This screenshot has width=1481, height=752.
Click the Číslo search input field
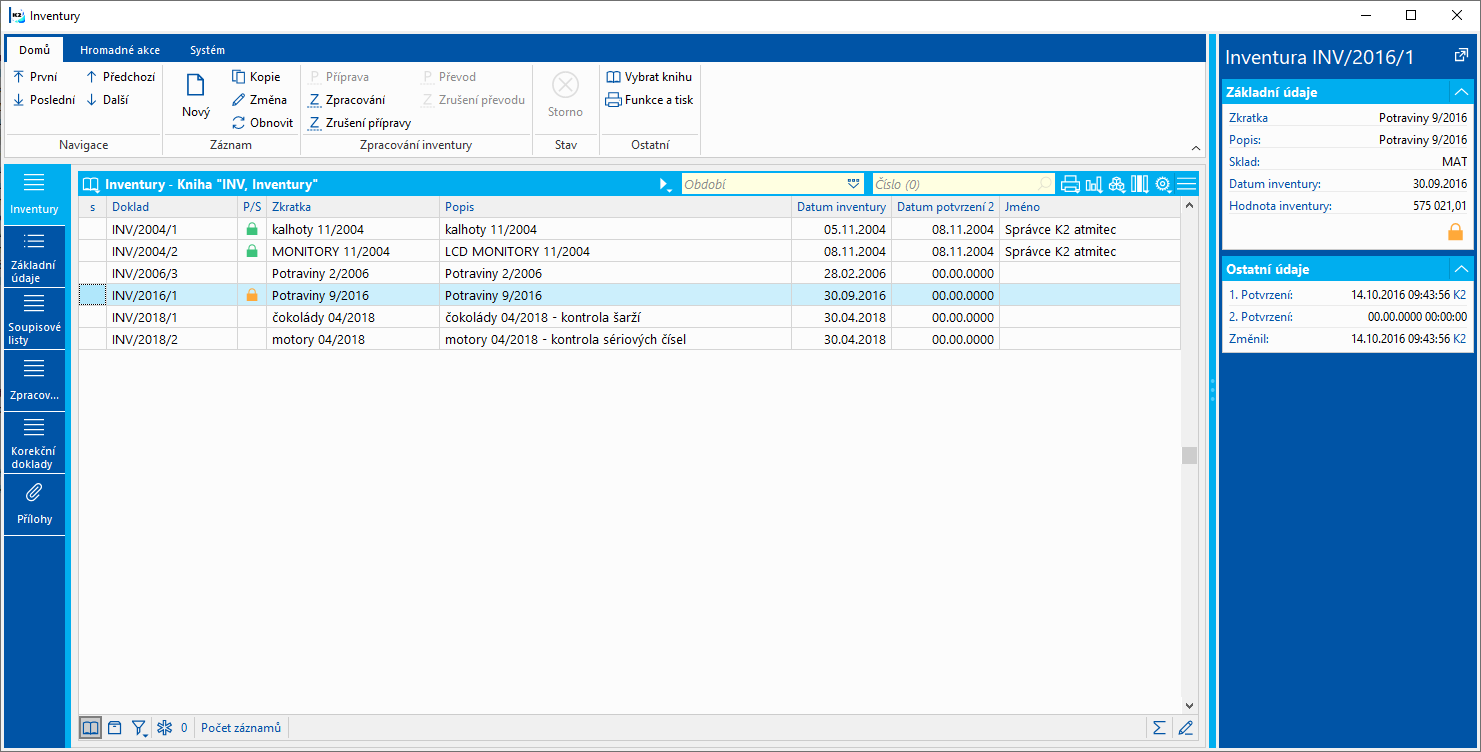click(x=953, y=184)
